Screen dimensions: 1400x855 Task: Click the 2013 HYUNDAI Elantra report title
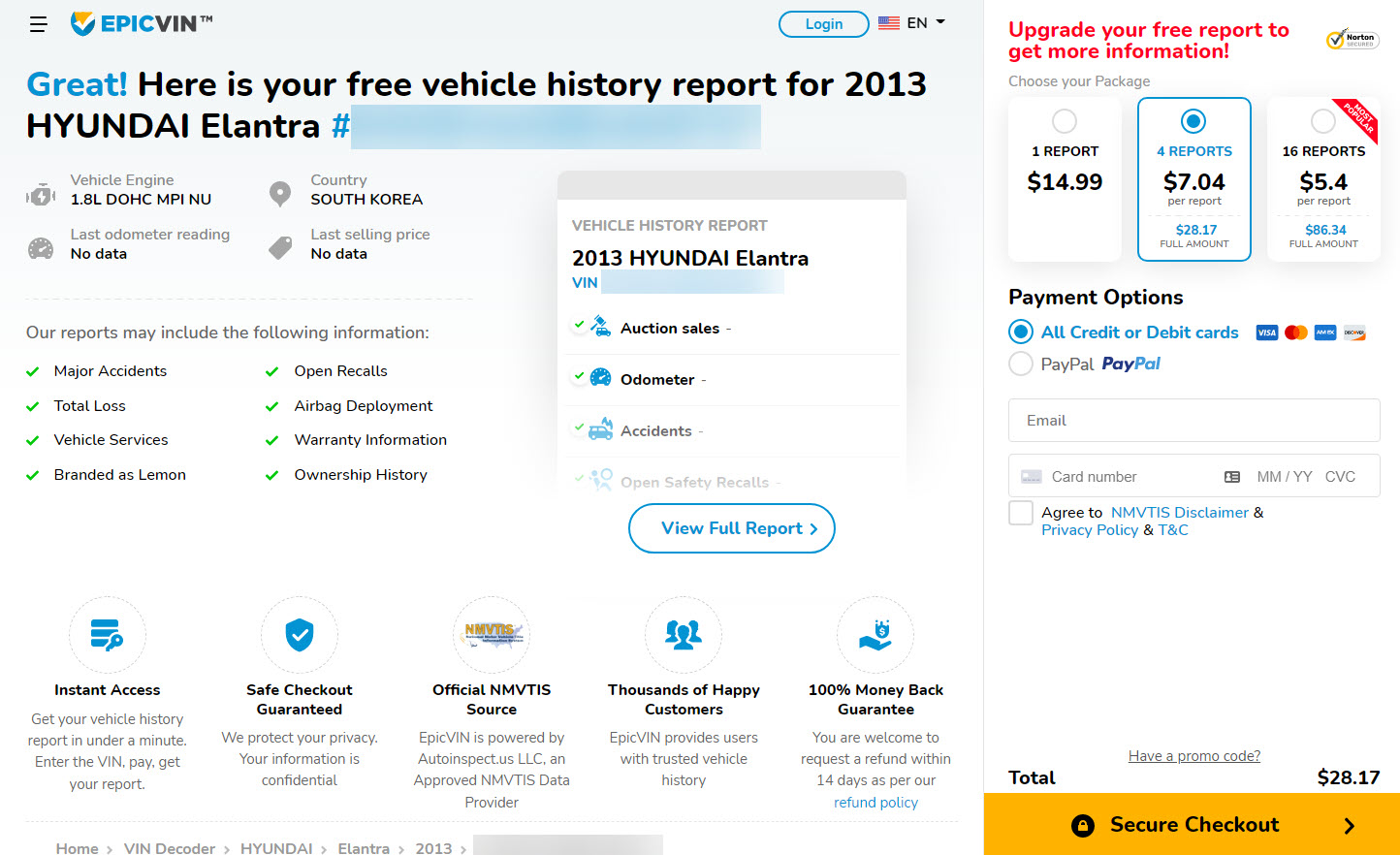[x=690, y=258]
